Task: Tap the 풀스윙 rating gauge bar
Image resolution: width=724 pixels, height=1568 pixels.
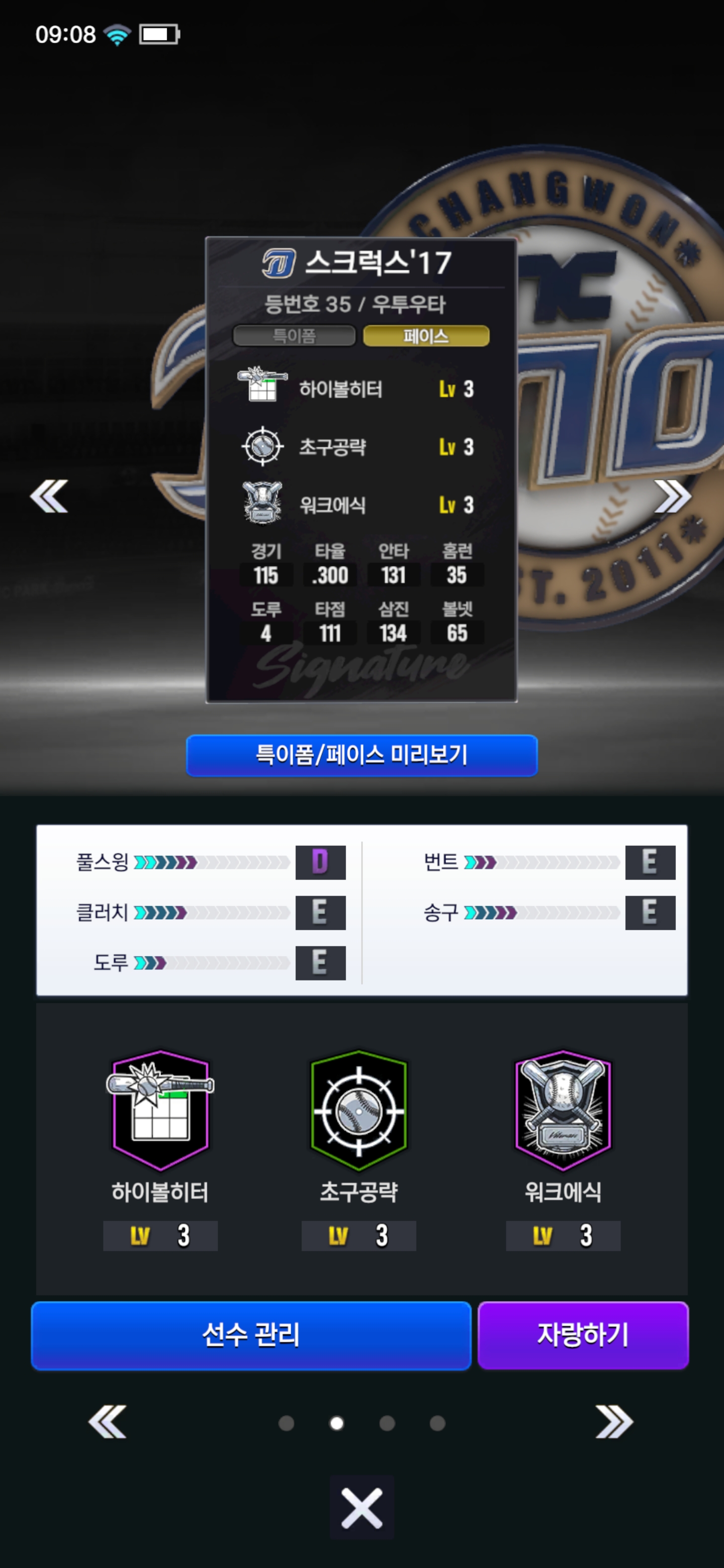Action: click(212, 862)
